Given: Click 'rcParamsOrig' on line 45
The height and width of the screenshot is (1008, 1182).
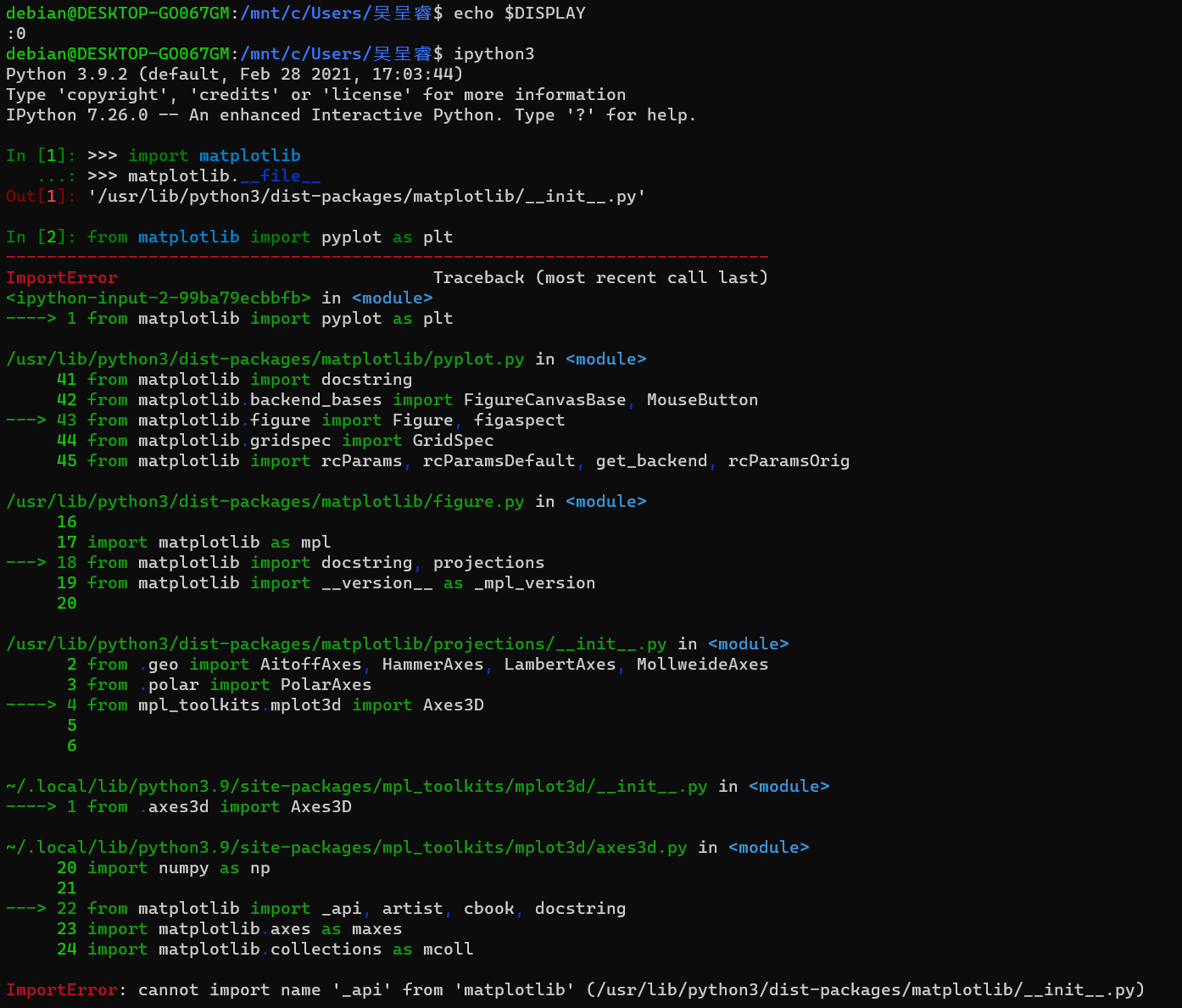Looking at the screenshot, I should [x=789, y=460].
